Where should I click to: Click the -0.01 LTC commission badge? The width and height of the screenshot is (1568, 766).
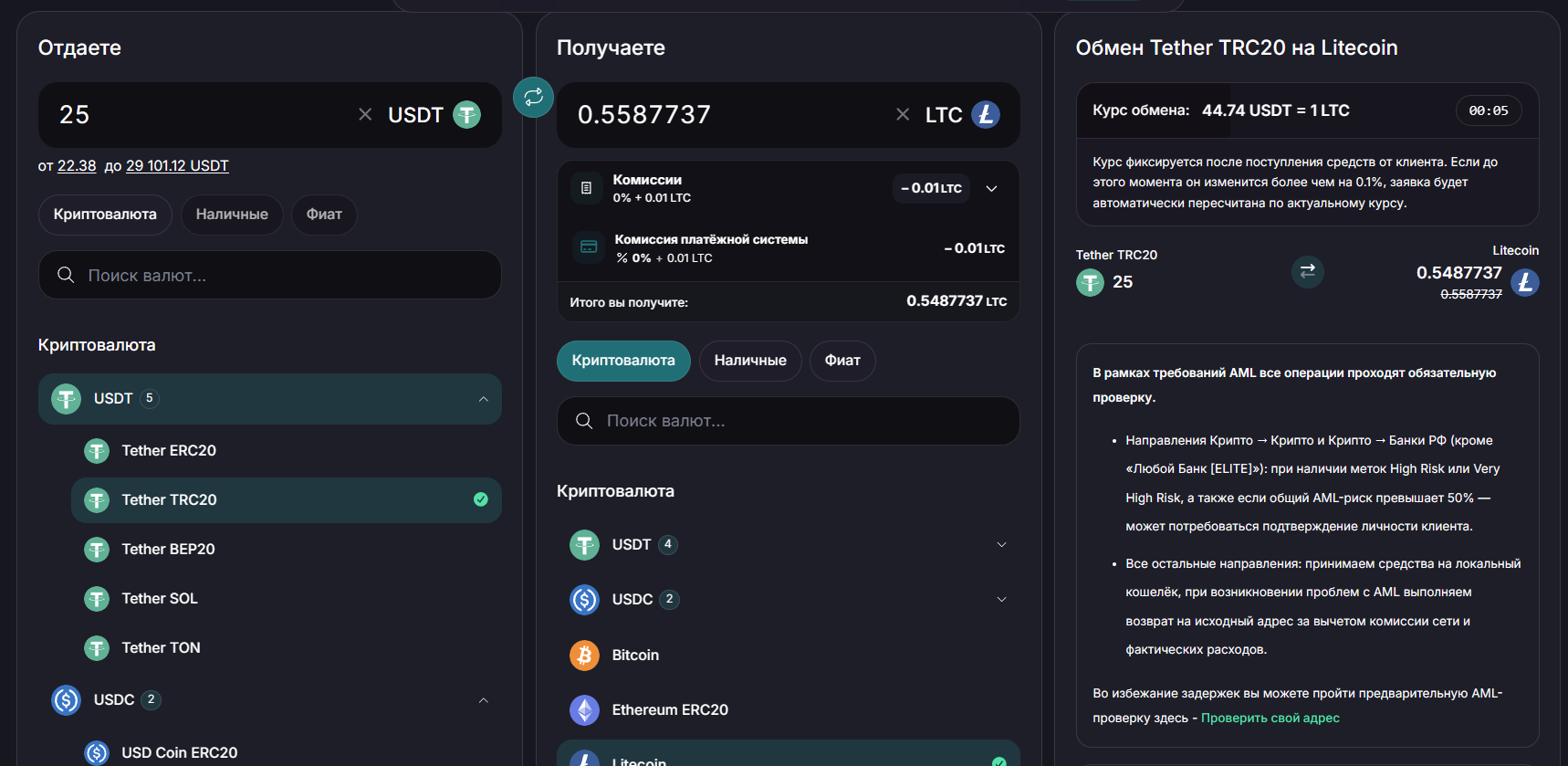coord(931,188)
